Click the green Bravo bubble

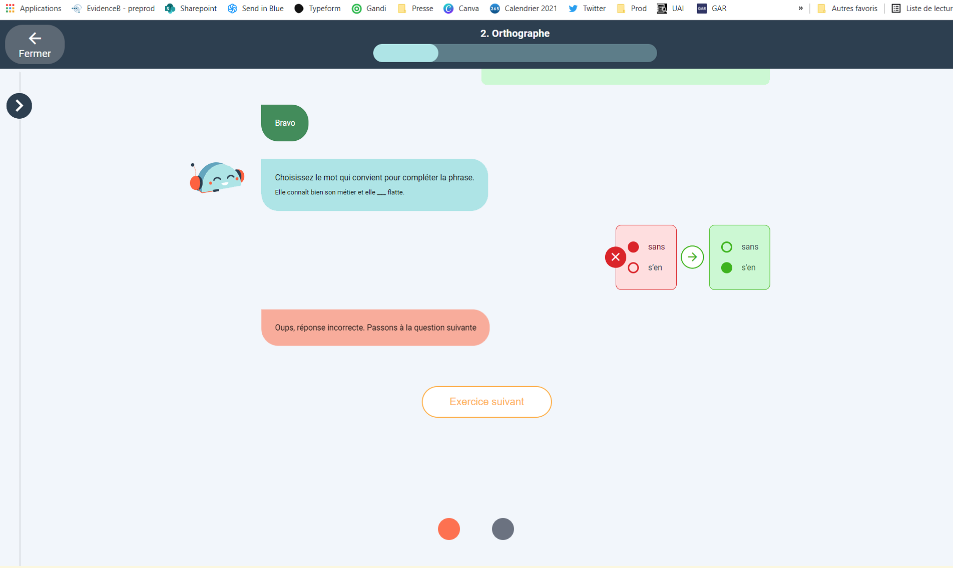(284, 123)
